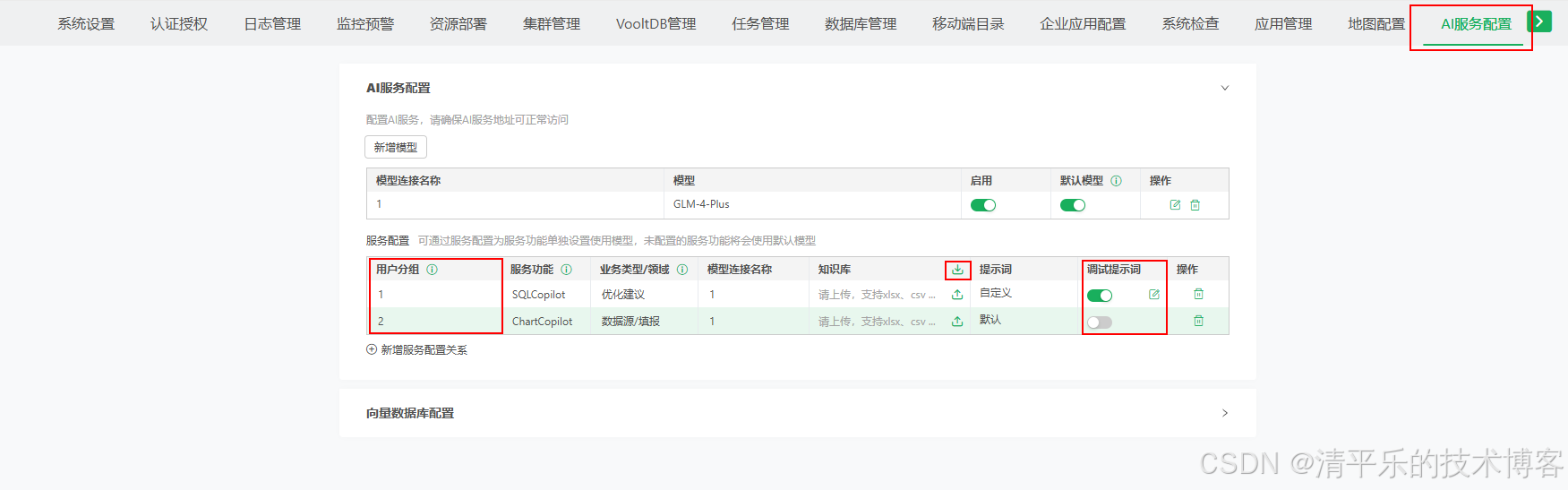Toggle 默认模型 switch for GLM-4-Plus
This screenshot has width=1568, height=490.
pyautogui.click(x=1073, y=205)
